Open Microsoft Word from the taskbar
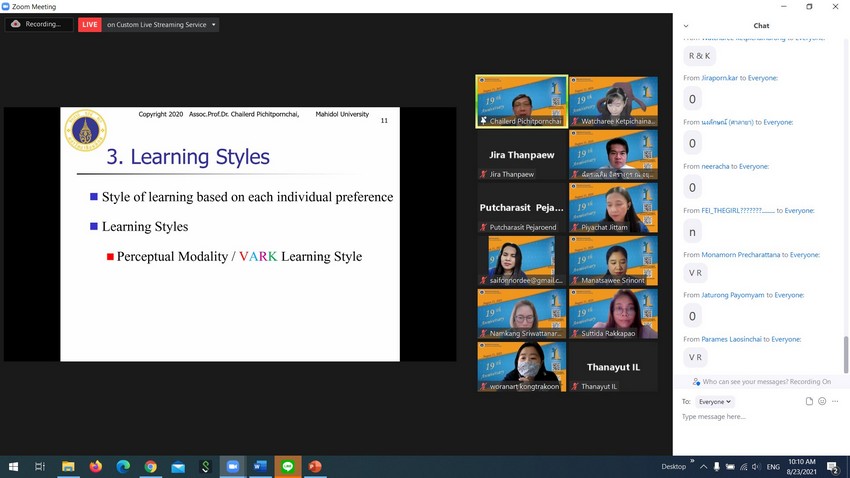Image resolution: width=850 pixels, height=478 pixels. 260,466
